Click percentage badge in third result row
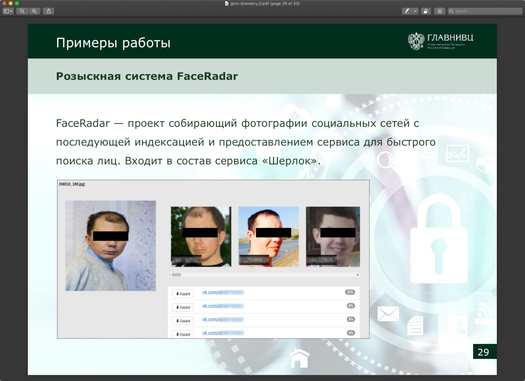 [351, 319]
